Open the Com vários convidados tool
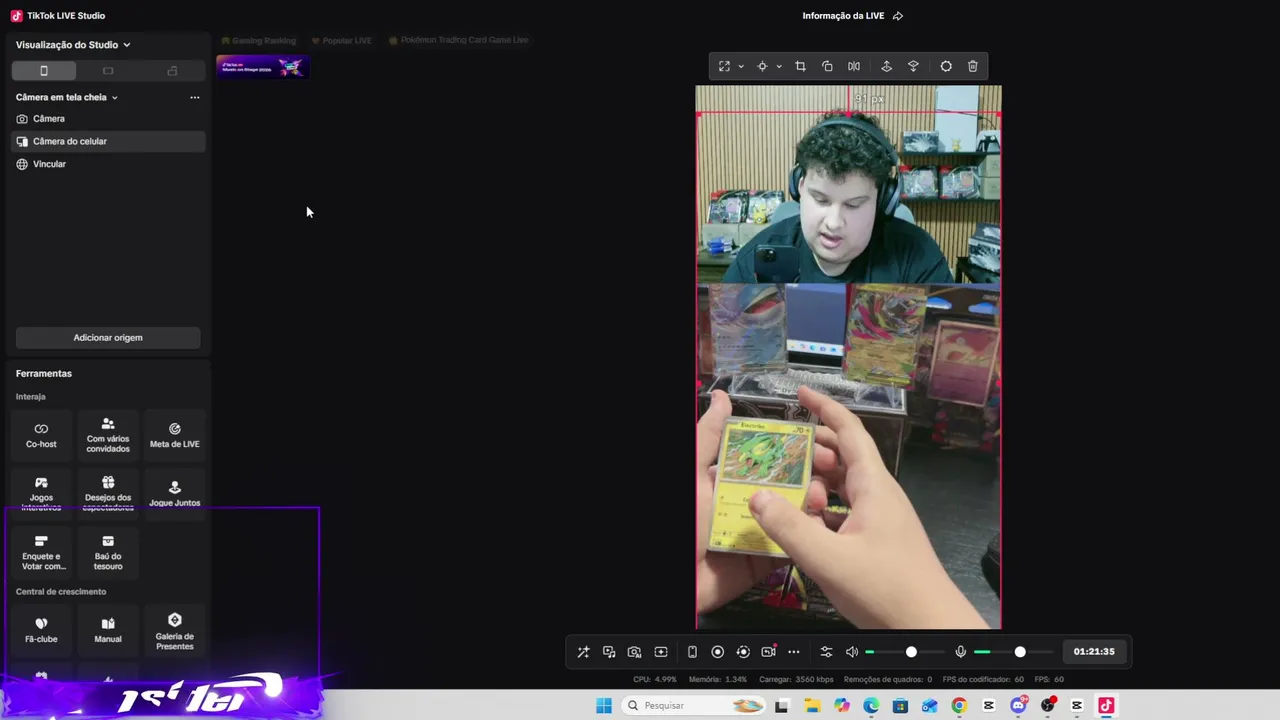 tap(108, 435)
